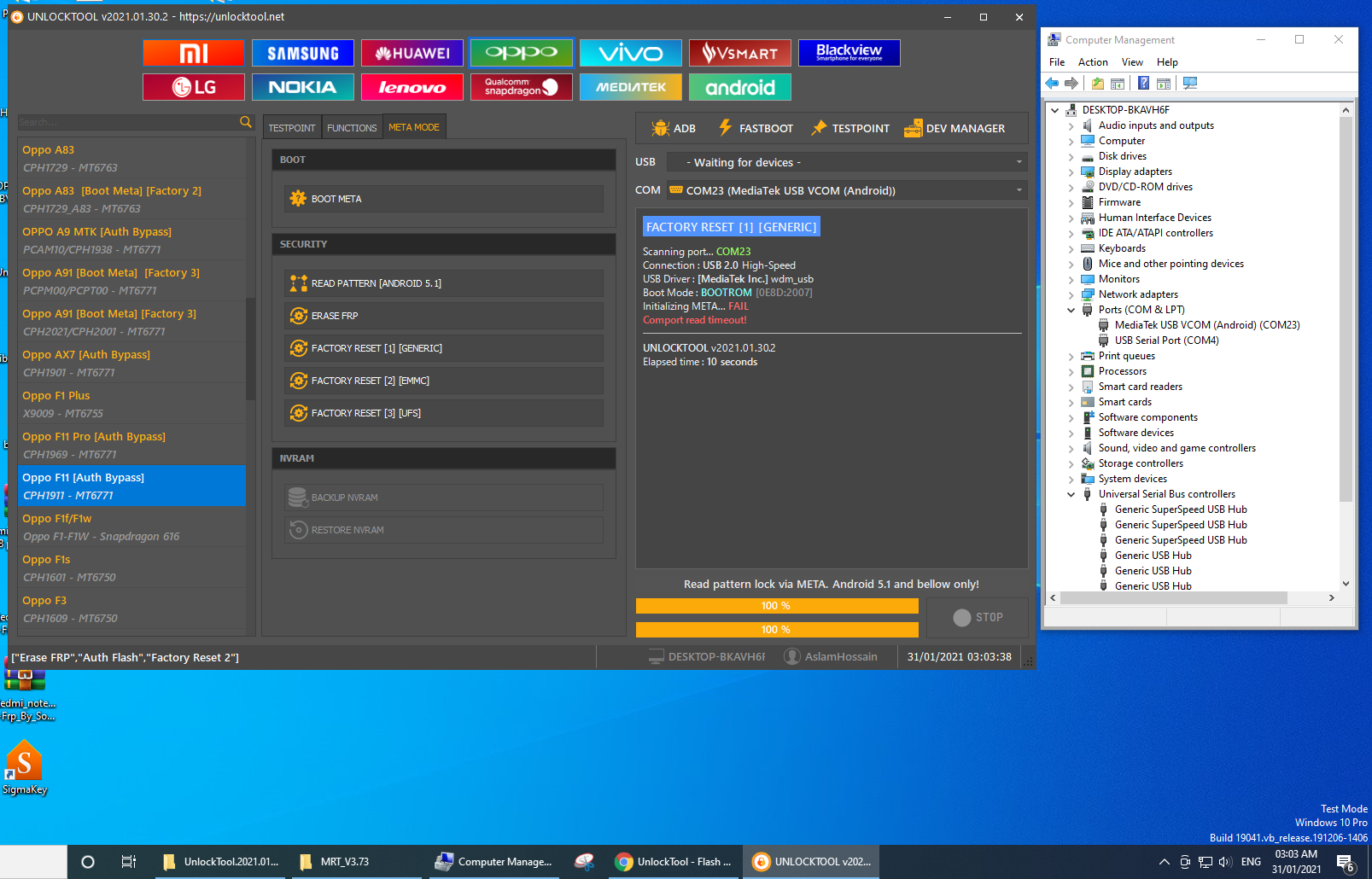Viewport: 1372px width, 879px height.
Task: Open the ADB button
Action: click(674, 128)
